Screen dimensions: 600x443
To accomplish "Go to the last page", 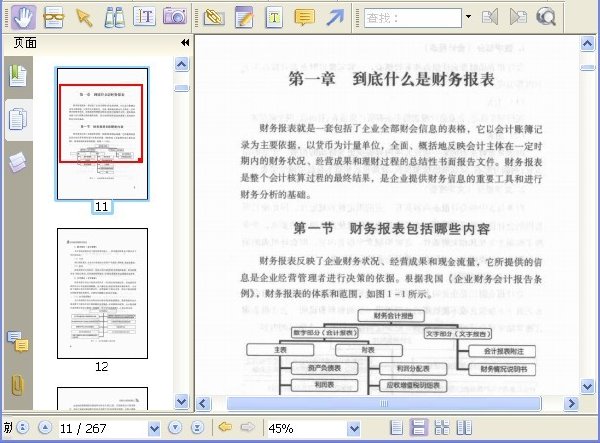I will point(197,427).
